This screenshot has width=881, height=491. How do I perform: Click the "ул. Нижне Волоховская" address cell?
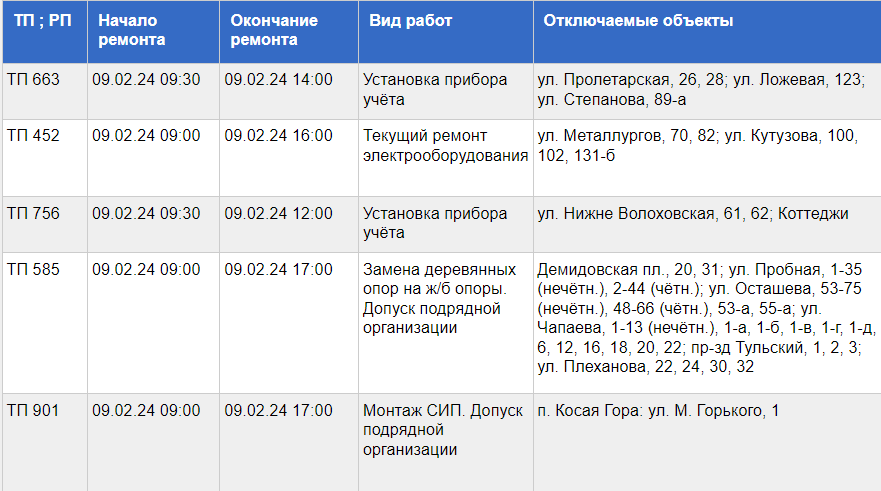707,225
